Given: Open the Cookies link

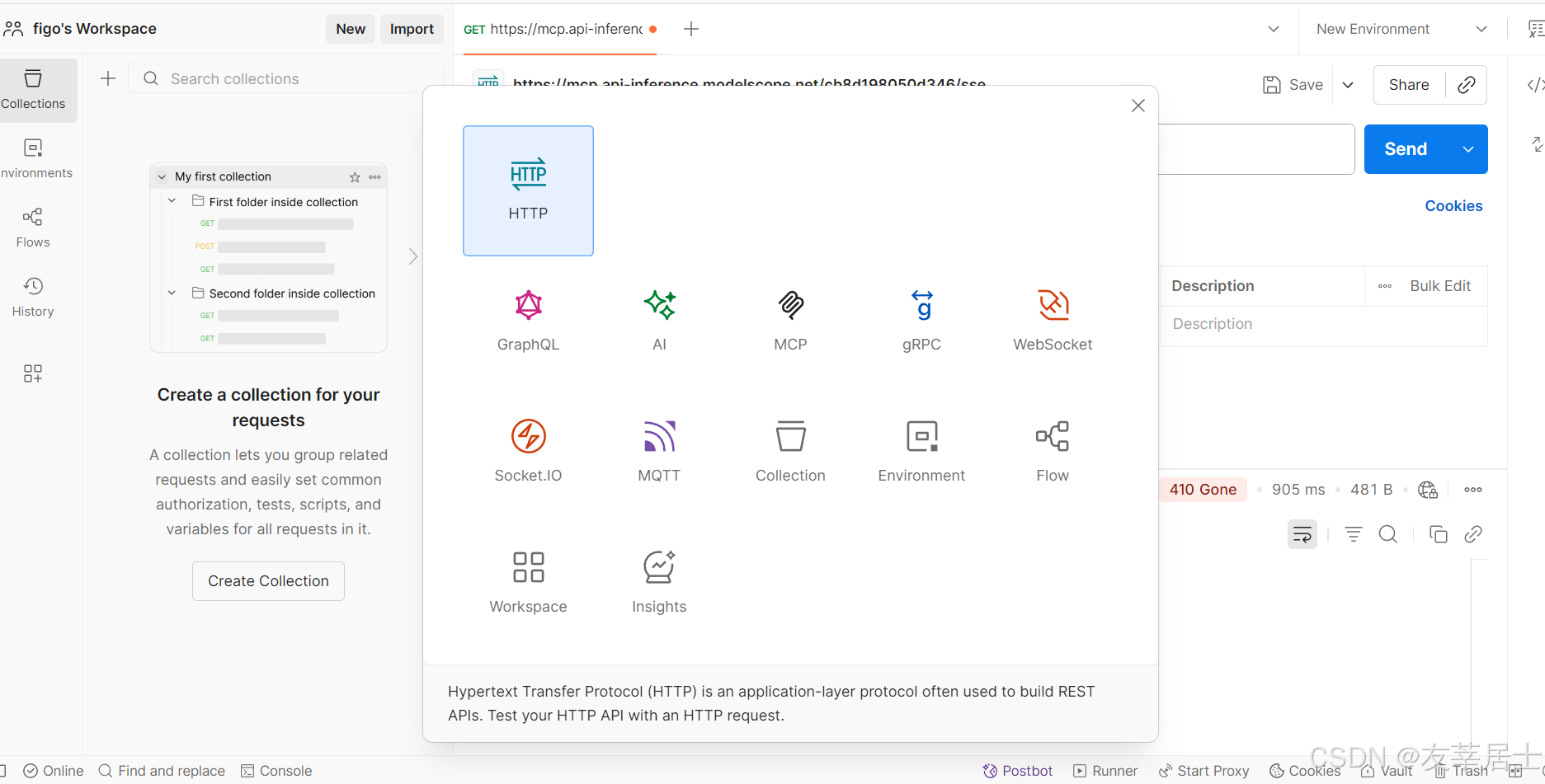Looking at the screenshot, I should [1453, 206].
